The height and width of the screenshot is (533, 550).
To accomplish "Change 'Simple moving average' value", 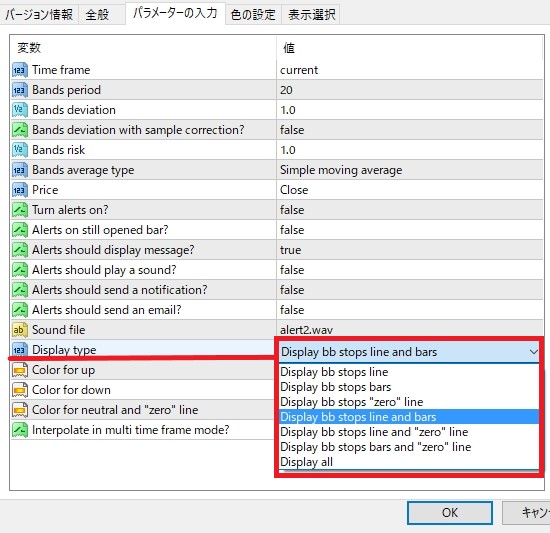I will (x=410, y=170).
